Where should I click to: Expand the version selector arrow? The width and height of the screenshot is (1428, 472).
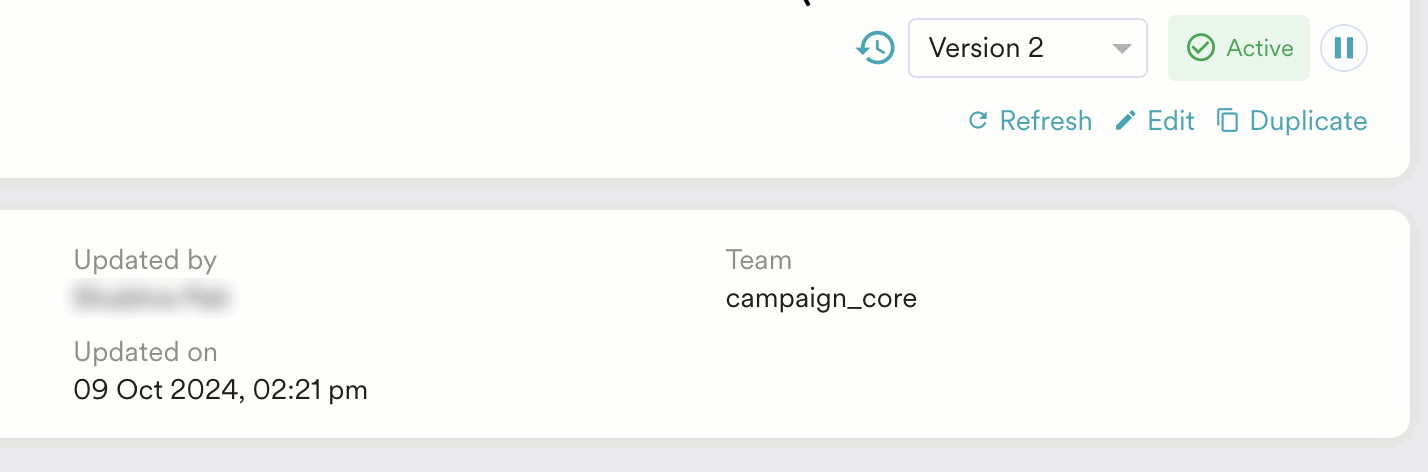click(1122, 48)
